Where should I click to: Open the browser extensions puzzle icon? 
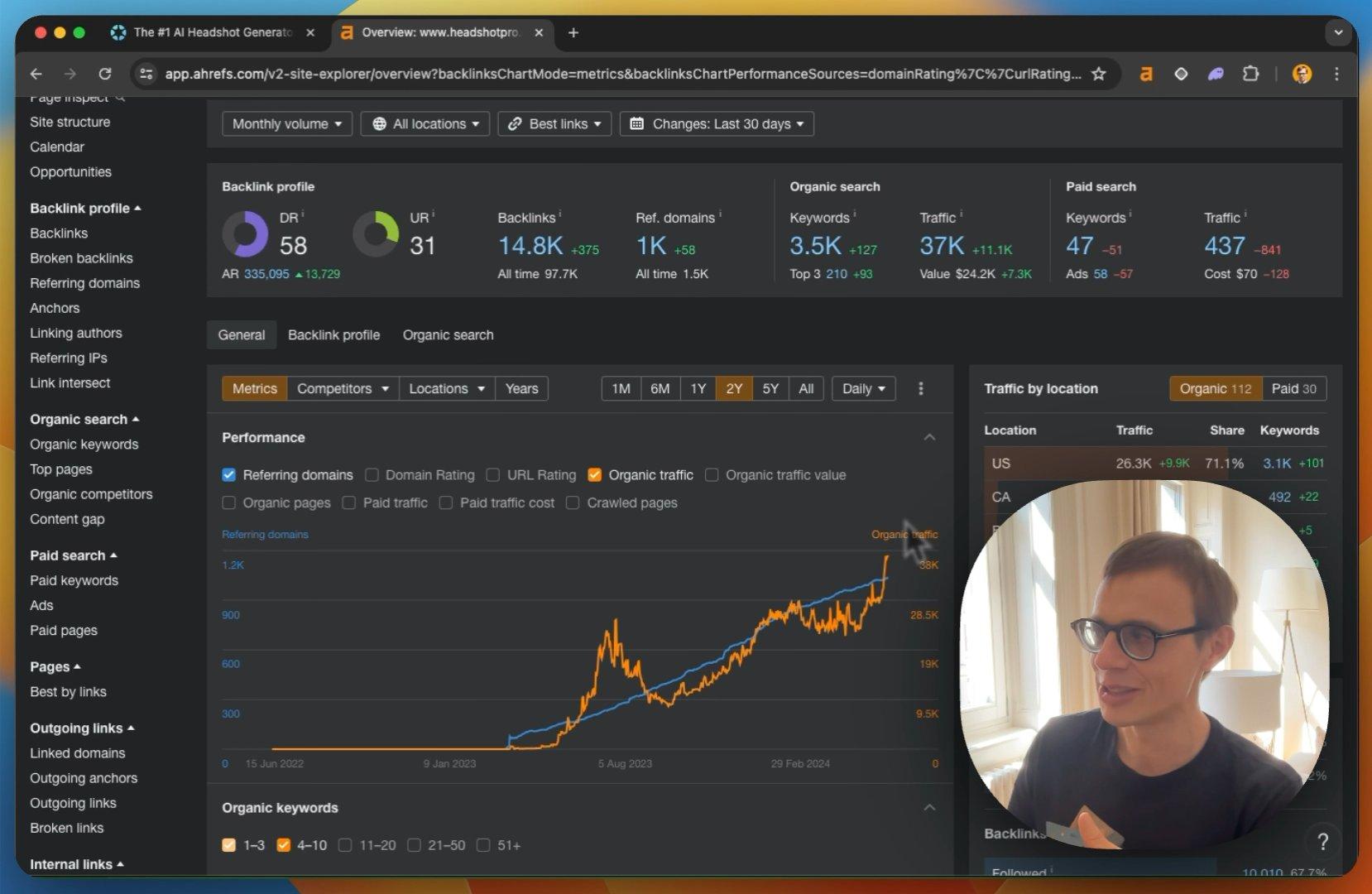tap(1250, 74)
